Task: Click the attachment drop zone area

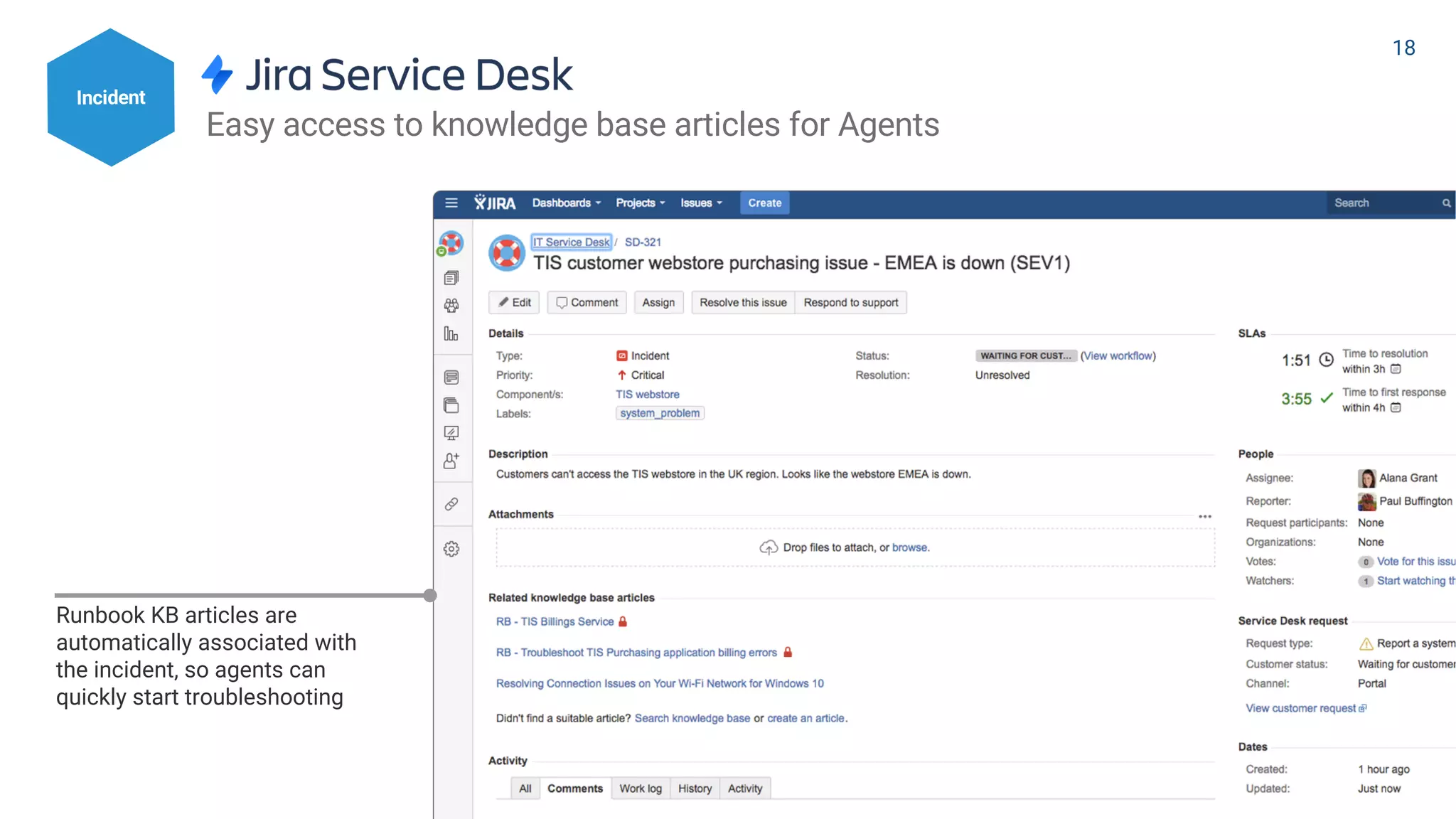Action: coord(855,547)
